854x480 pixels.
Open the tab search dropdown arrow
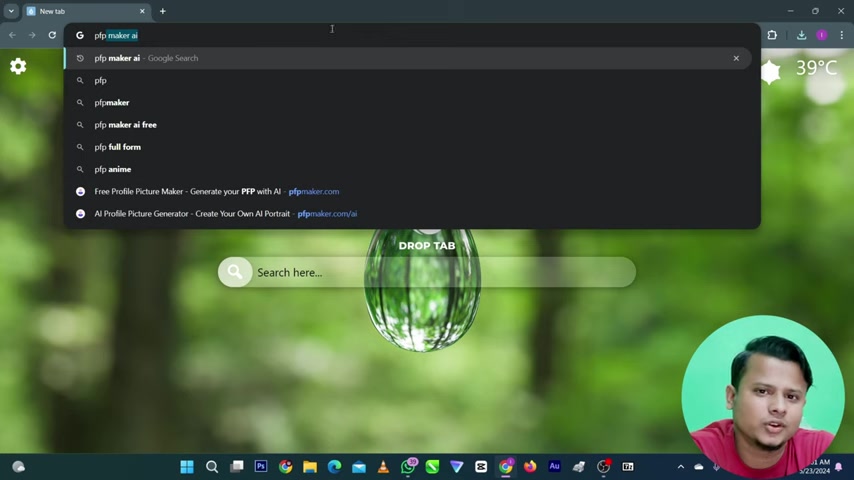(11, 11)
